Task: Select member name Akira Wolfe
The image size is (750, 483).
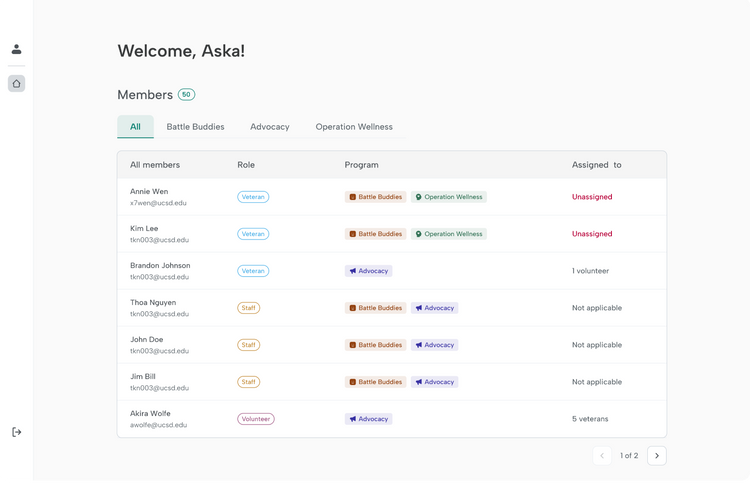Action: [x=150, y=413]
